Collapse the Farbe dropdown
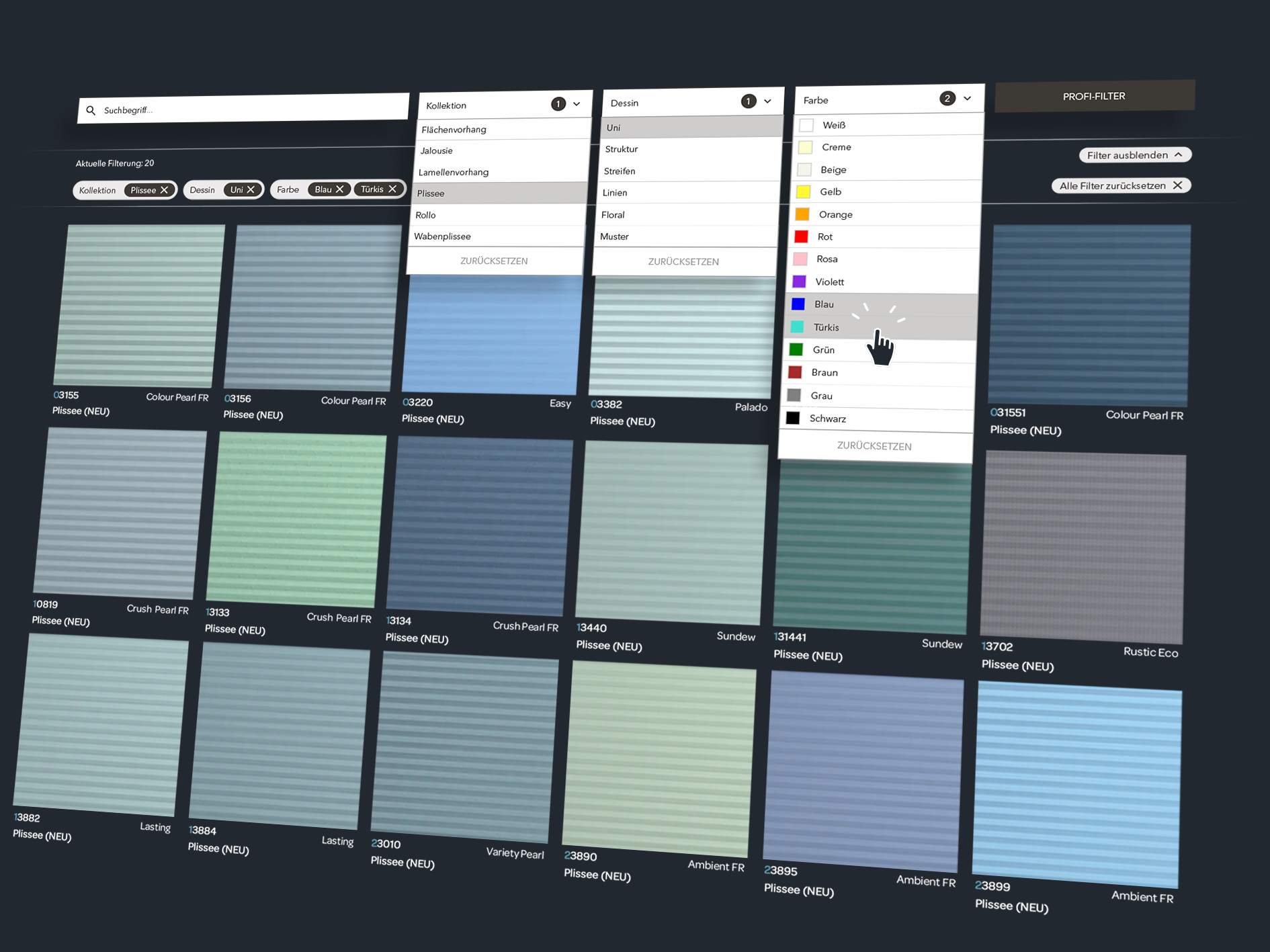This screenshot has width=1270, height=952. (x=967, y=99)
